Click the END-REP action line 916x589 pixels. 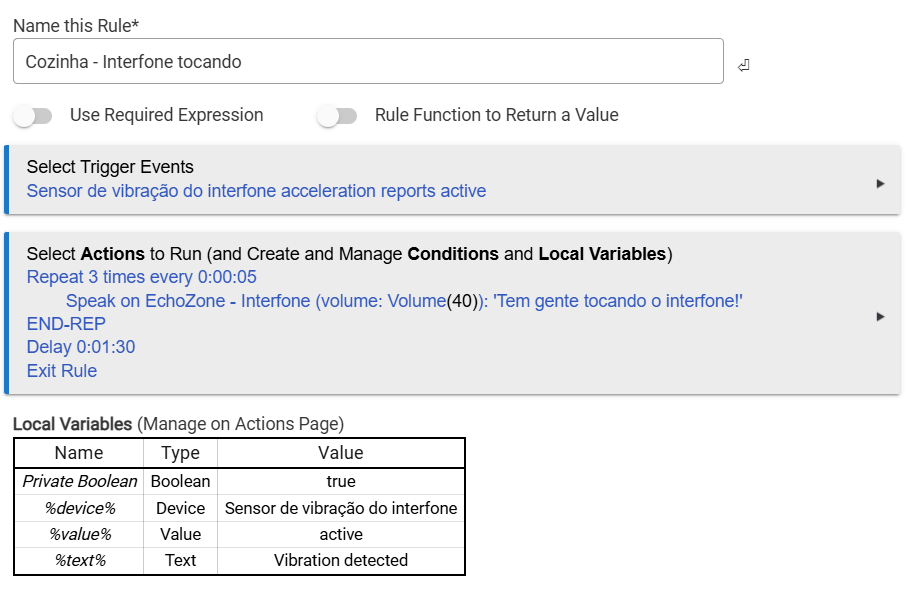click(66, 324)
